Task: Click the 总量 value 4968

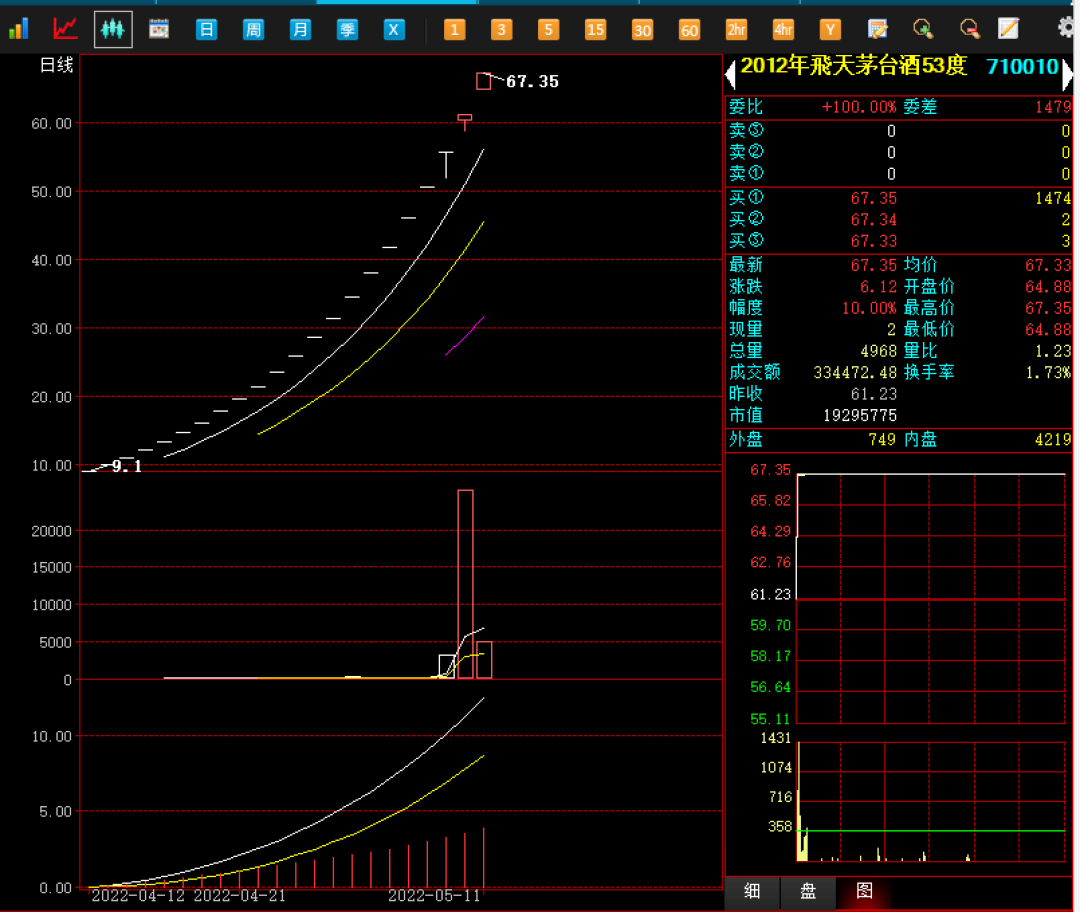Action: [878, 351]
